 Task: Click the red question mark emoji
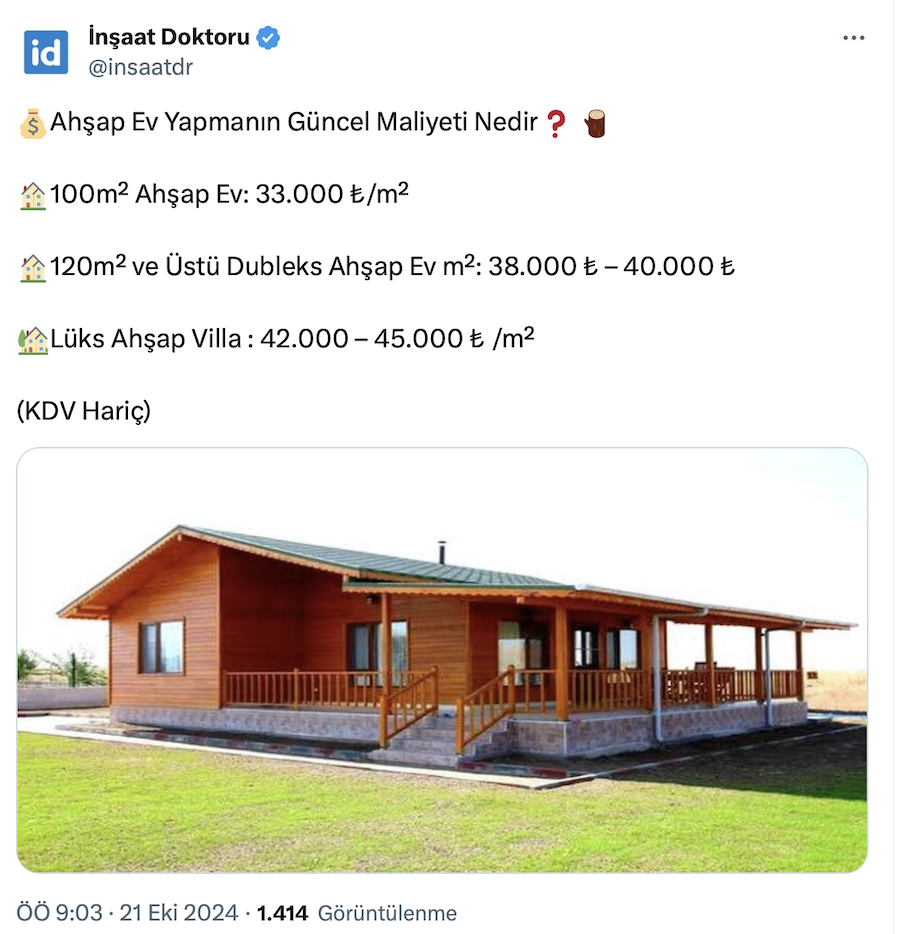pyautogui.click(x=557, y=124)
